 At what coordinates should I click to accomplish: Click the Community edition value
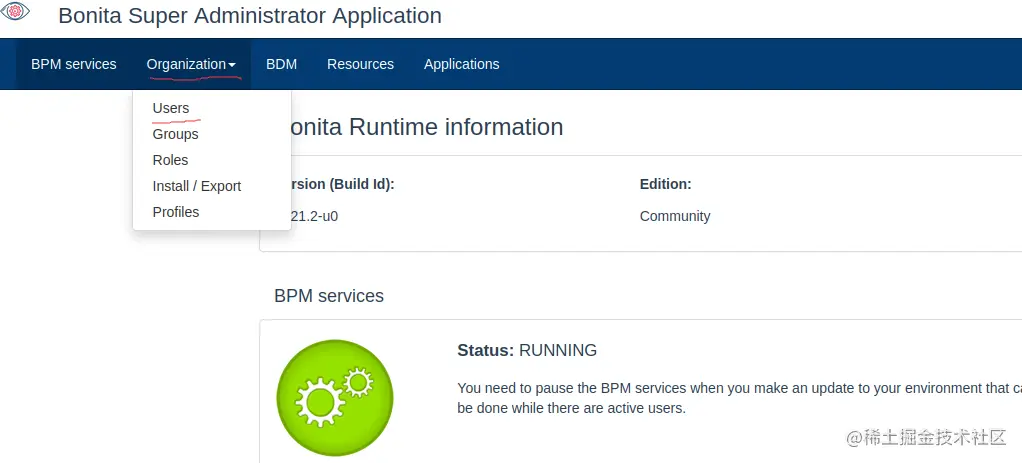675,216
